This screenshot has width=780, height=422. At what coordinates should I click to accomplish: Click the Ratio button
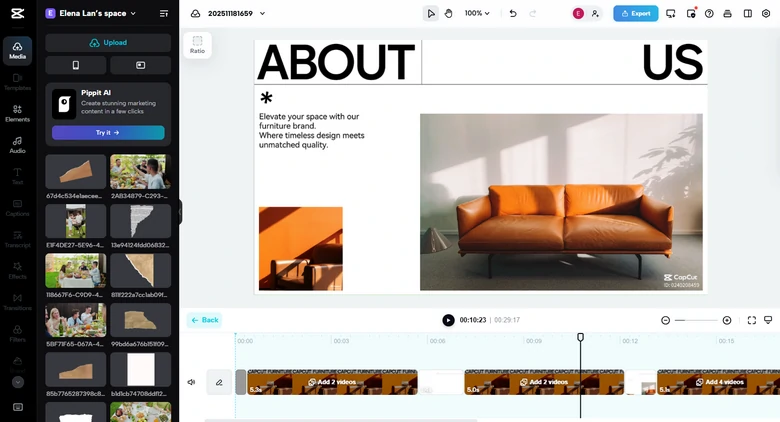[x=197, y=45]
